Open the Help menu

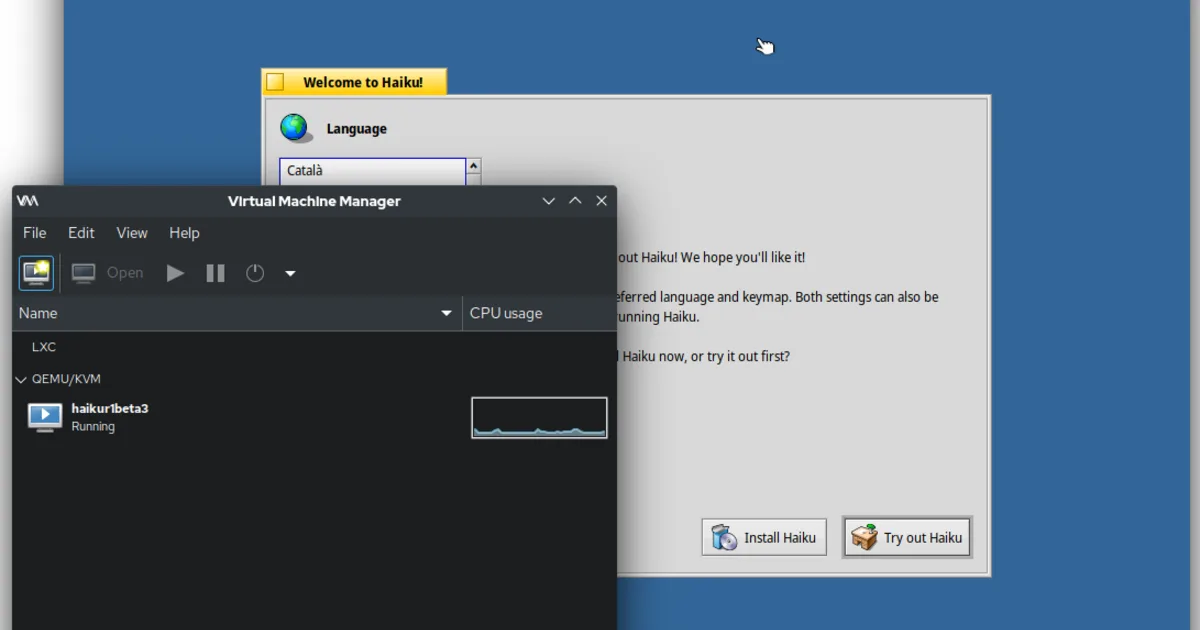[x=184, y=233]
